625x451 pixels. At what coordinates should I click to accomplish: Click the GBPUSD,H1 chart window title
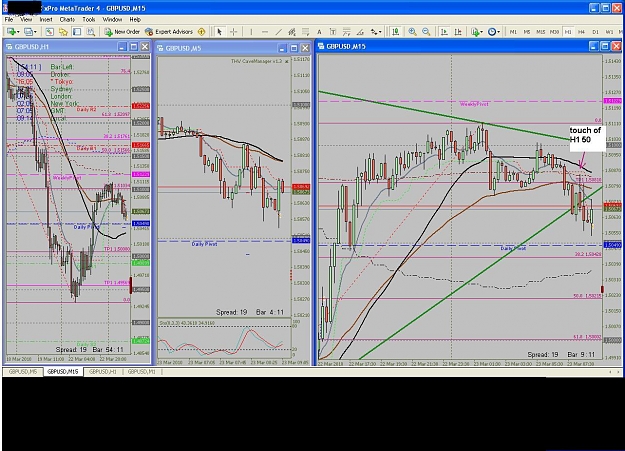tap(31, 47)
